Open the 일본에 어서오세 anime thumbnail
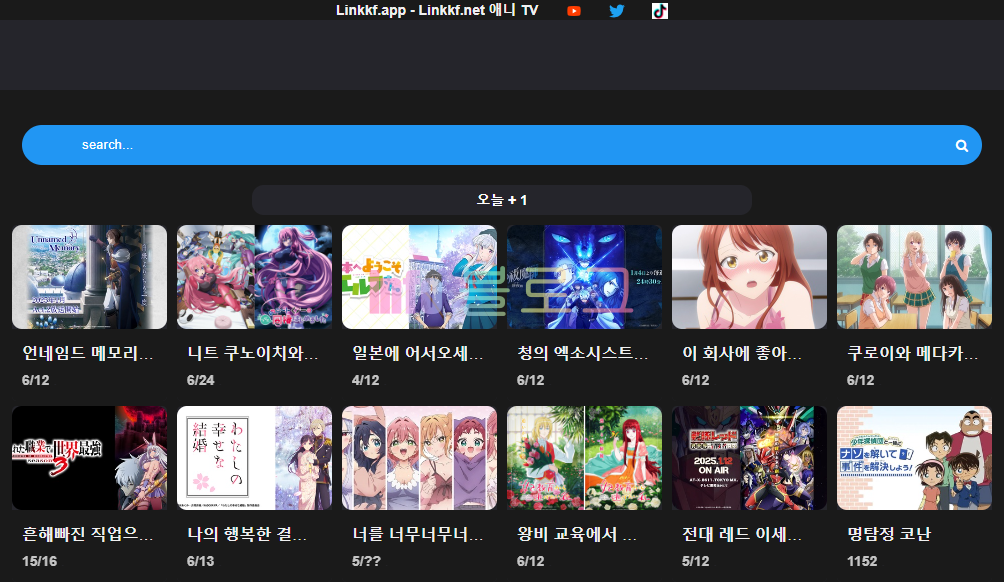 pos(419,277)
